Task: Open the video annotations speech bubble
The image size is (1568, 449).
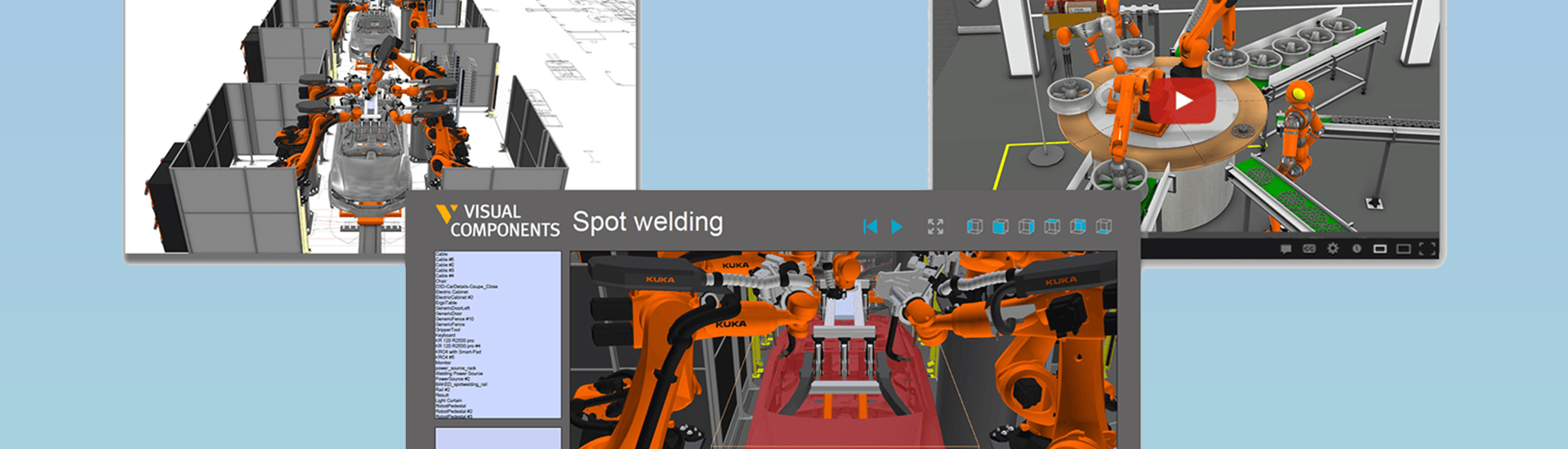Action: pyautogui.click(x=1285, y=249)
